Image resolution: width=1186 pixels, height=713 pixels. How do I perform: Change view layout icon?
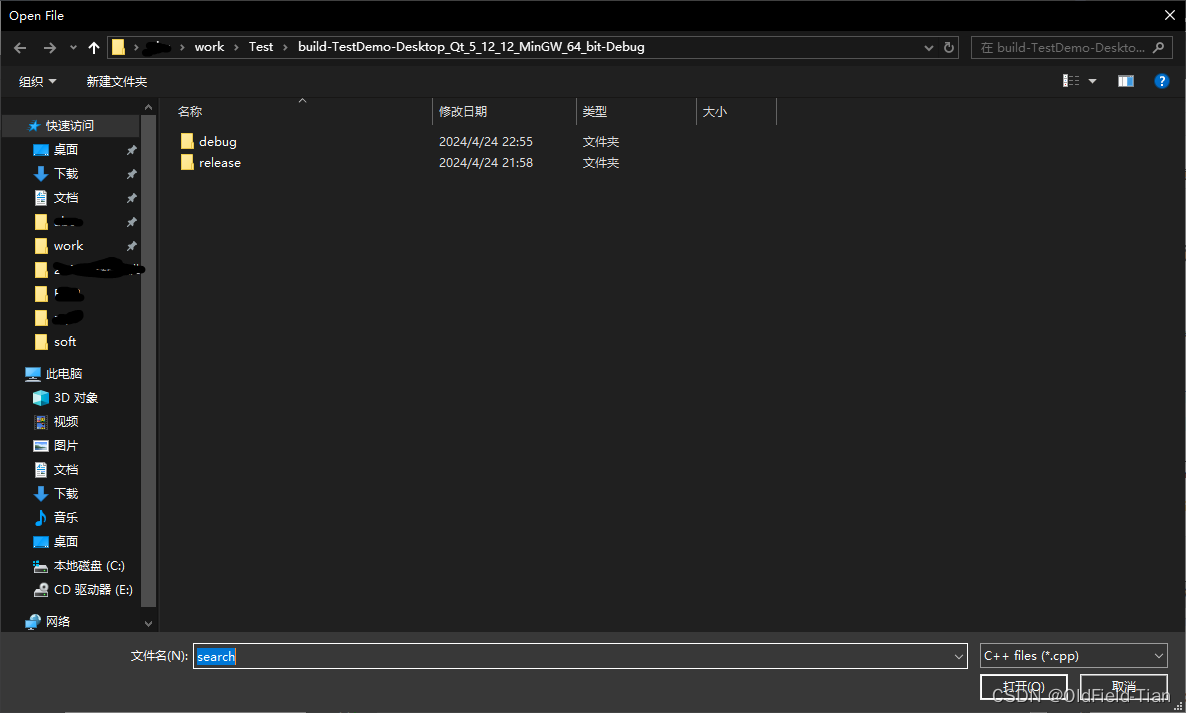tap(1071, 81)
